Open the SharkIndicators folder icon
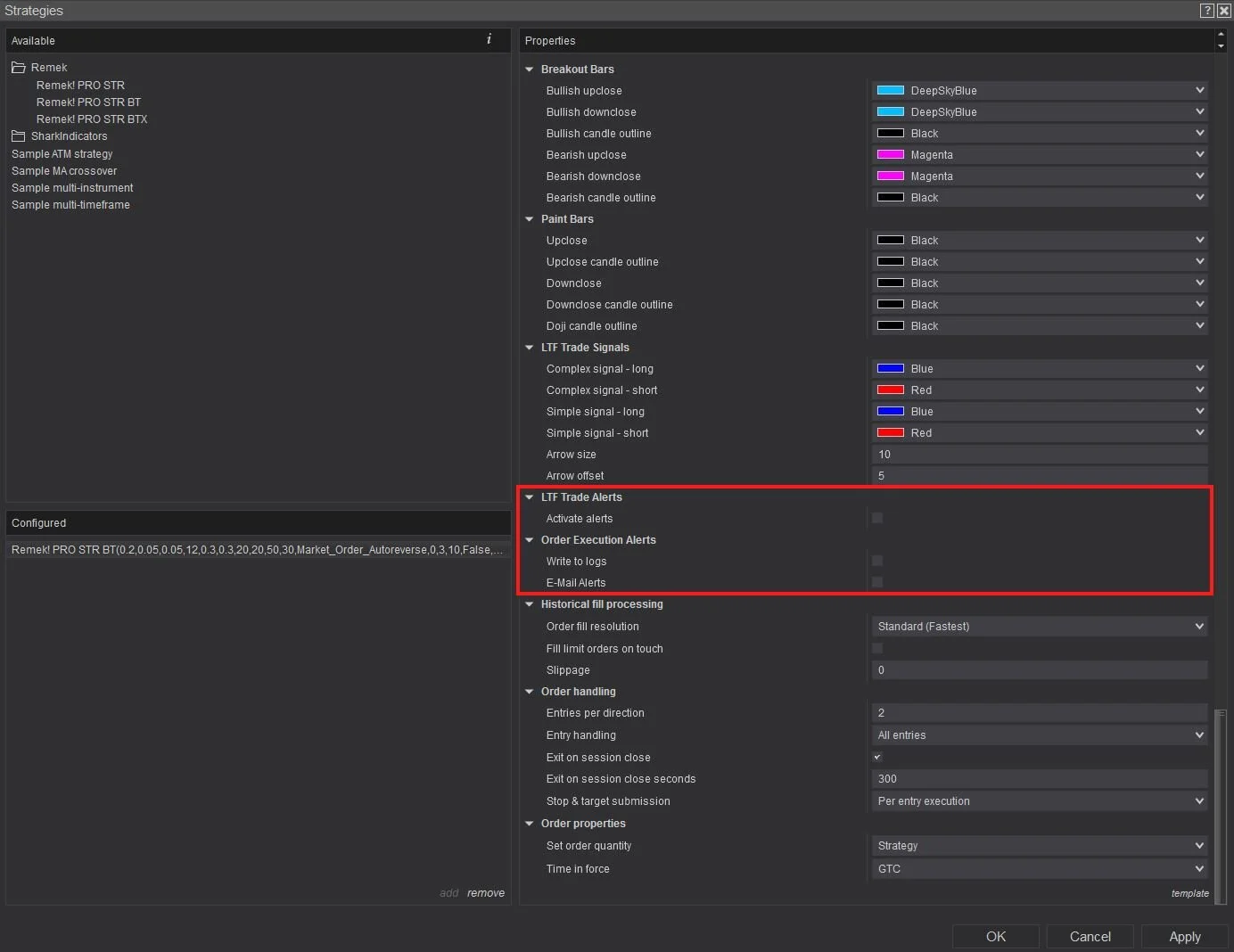The height and width of the screenshot is (952, 1234). [18, 136]
